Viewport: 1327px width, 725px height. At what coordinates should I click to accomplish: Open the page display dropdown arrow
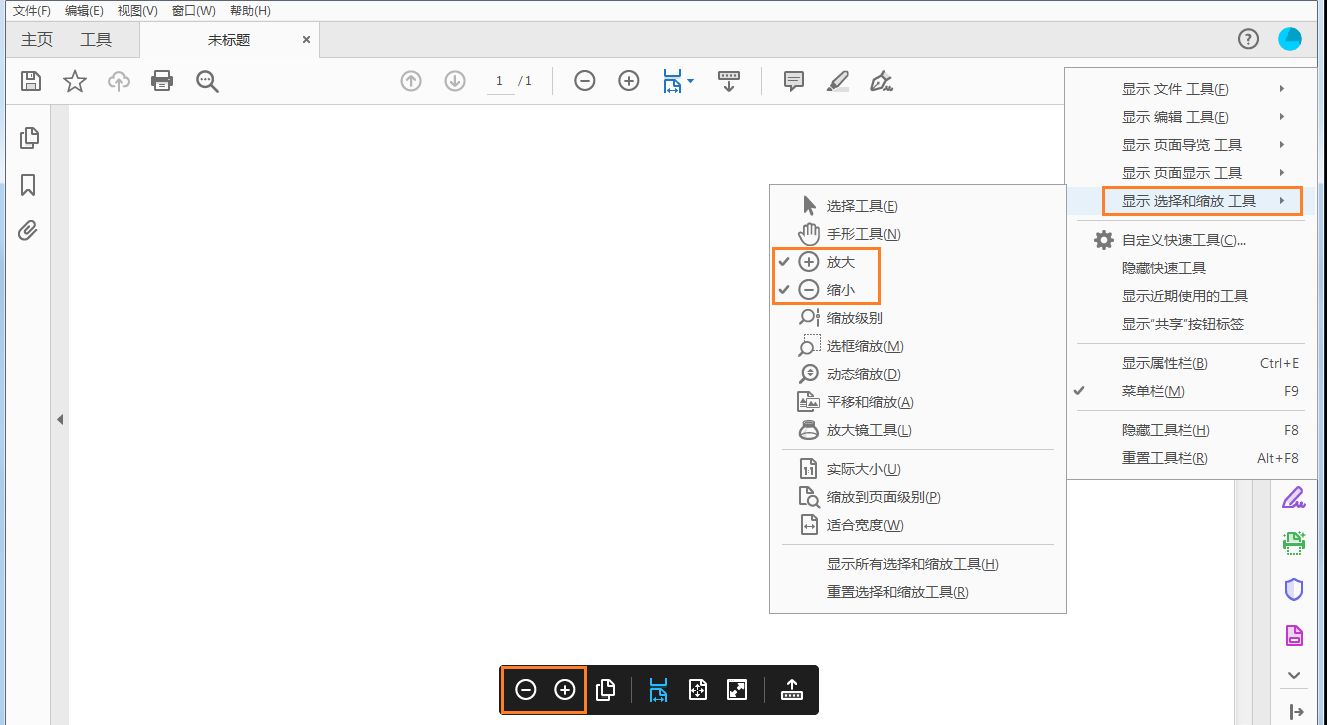[688, 81]
